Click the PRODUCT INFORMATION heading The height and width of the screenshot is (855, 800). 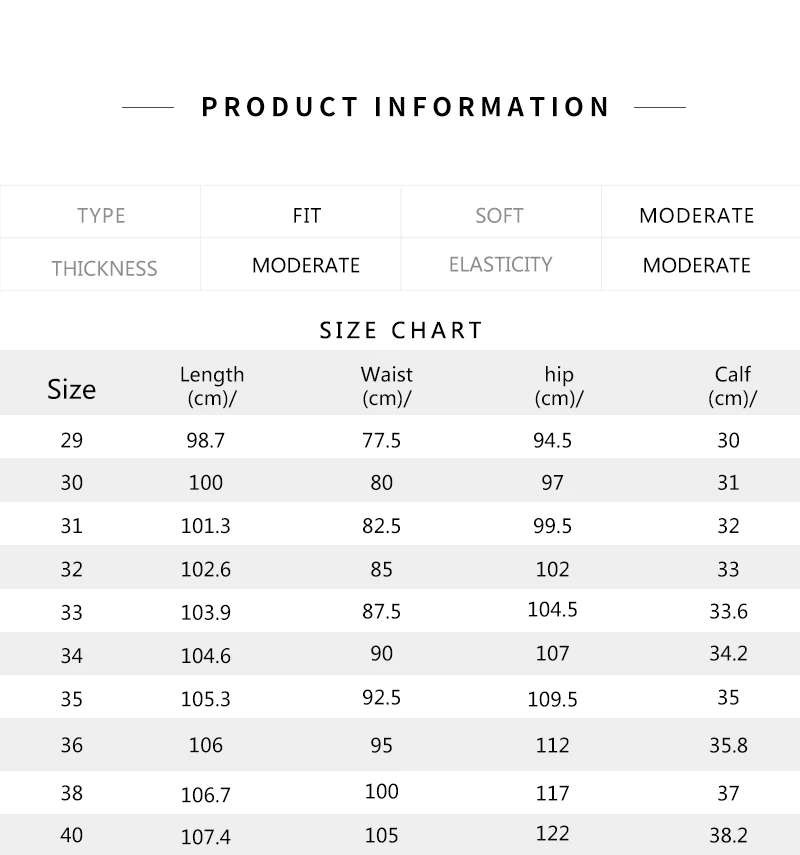tap(405, 107)
